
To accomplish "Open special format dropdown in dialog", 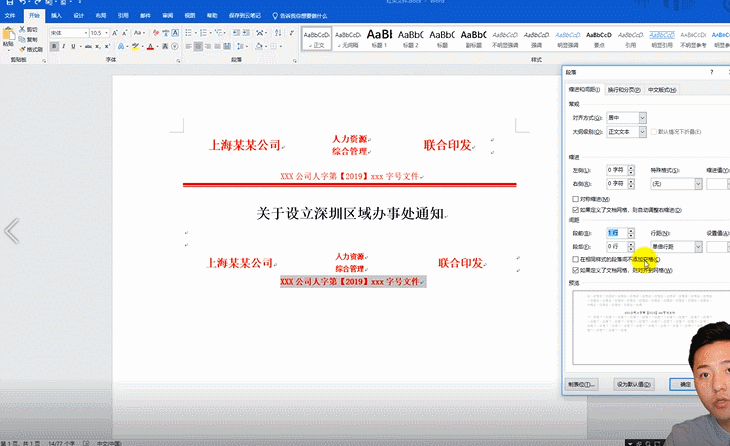I will tap(698, 184).
